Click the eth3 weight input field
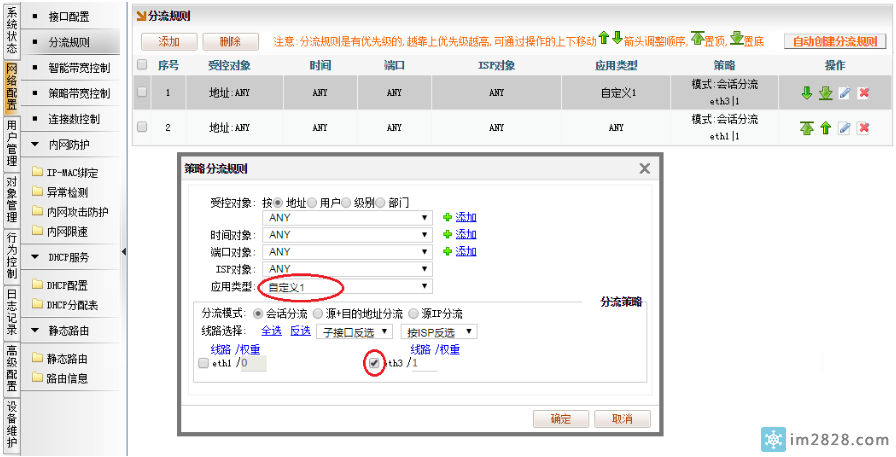 [x=424, y=364]
